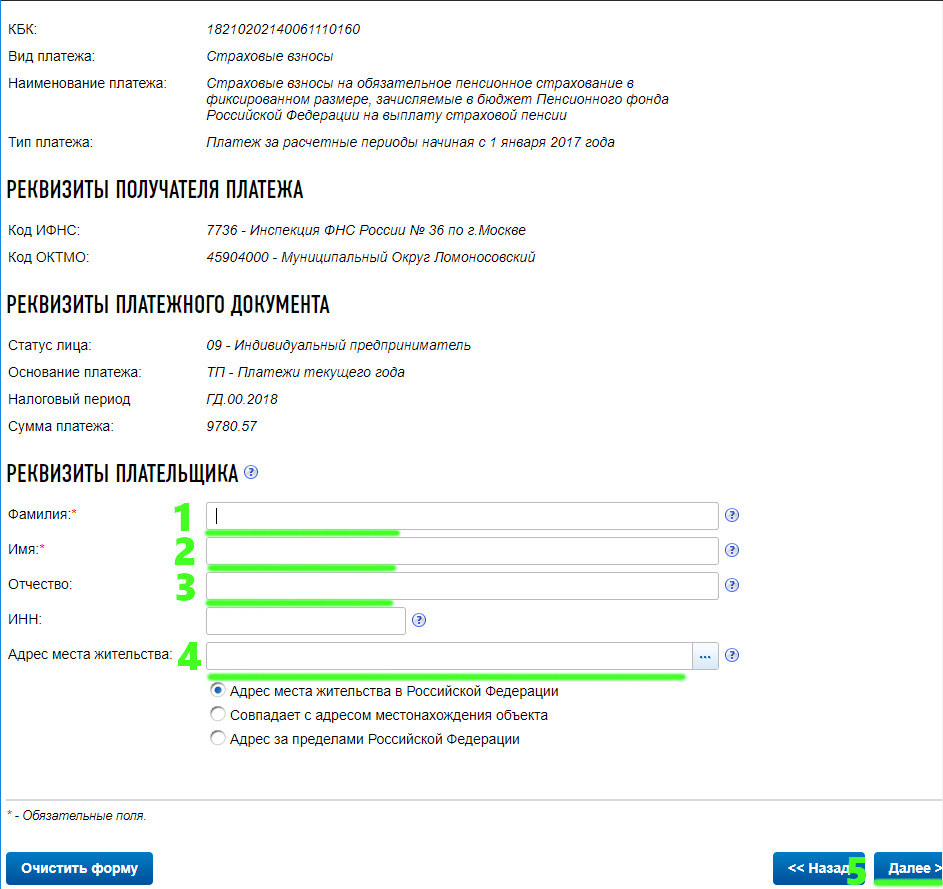Activate the ИНН input field

[x=305, y=620]
